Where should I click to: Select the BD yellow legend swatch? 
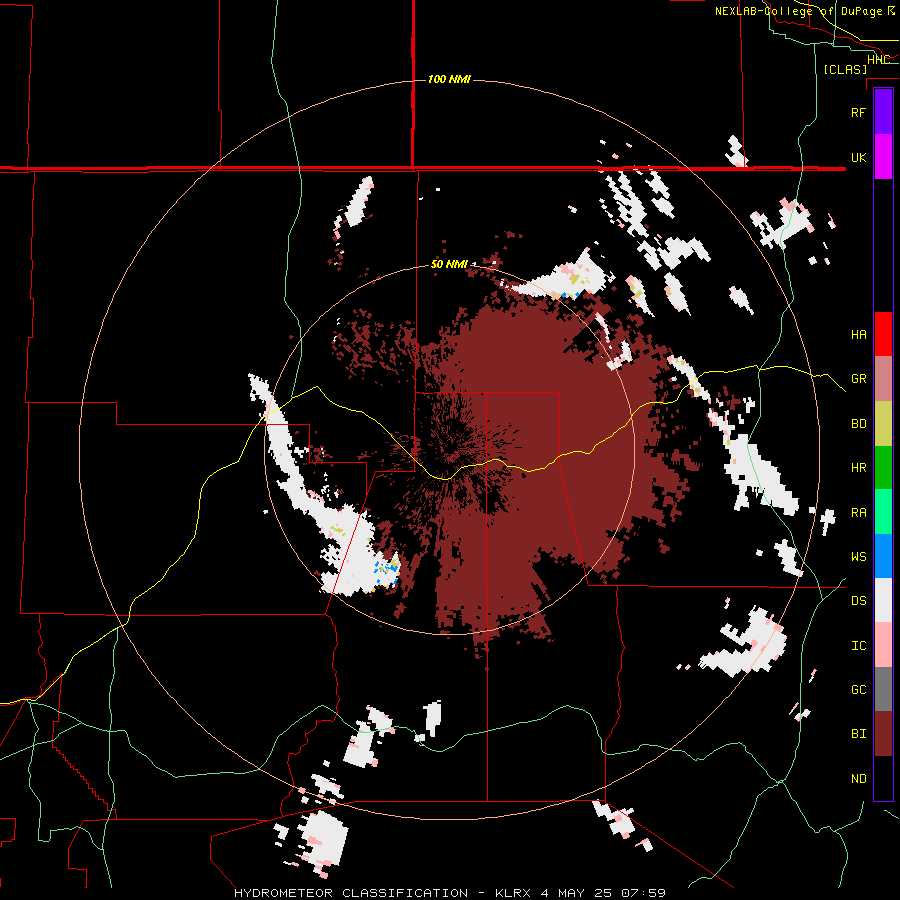click(x=883, y=424)
